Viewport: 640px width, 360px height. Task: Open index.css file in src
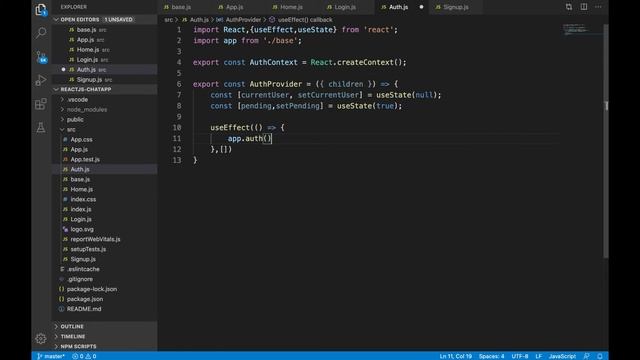[83, 199]
